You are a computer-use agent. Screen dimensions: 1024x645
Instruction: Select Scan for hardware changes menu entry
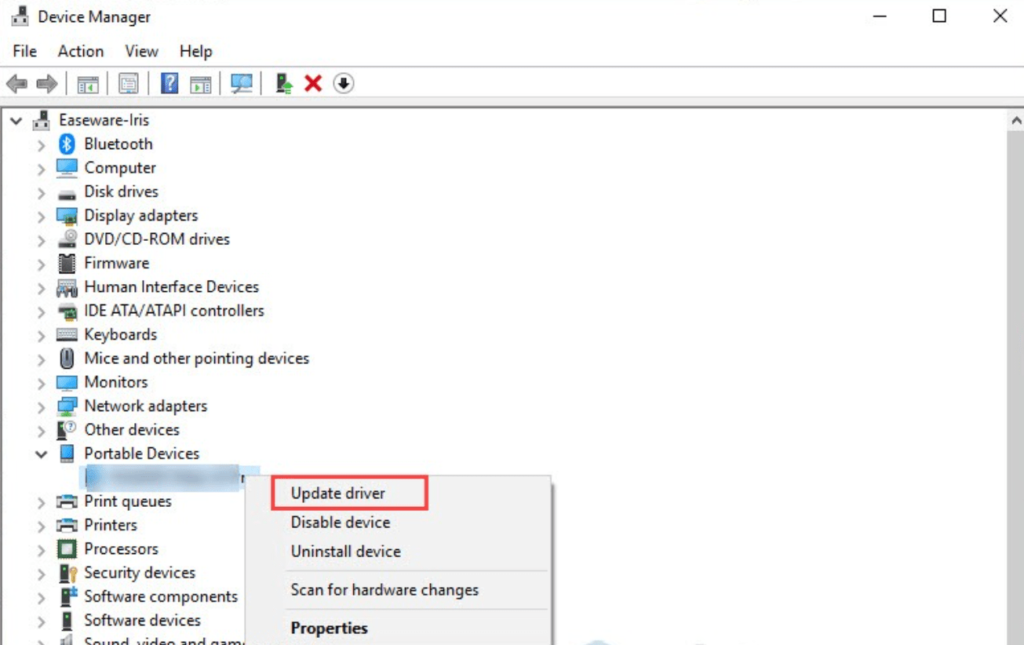pyautogui.click(x=385, y=590)
